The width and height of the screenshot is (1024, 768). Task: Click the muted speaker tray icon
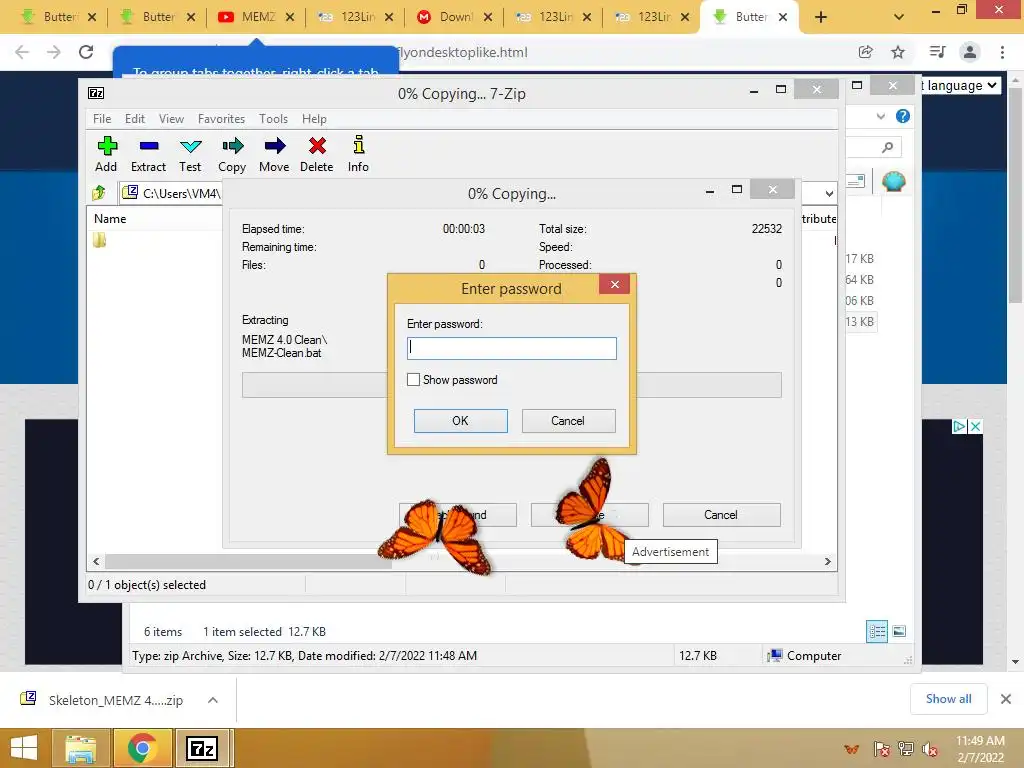(929, 749)
